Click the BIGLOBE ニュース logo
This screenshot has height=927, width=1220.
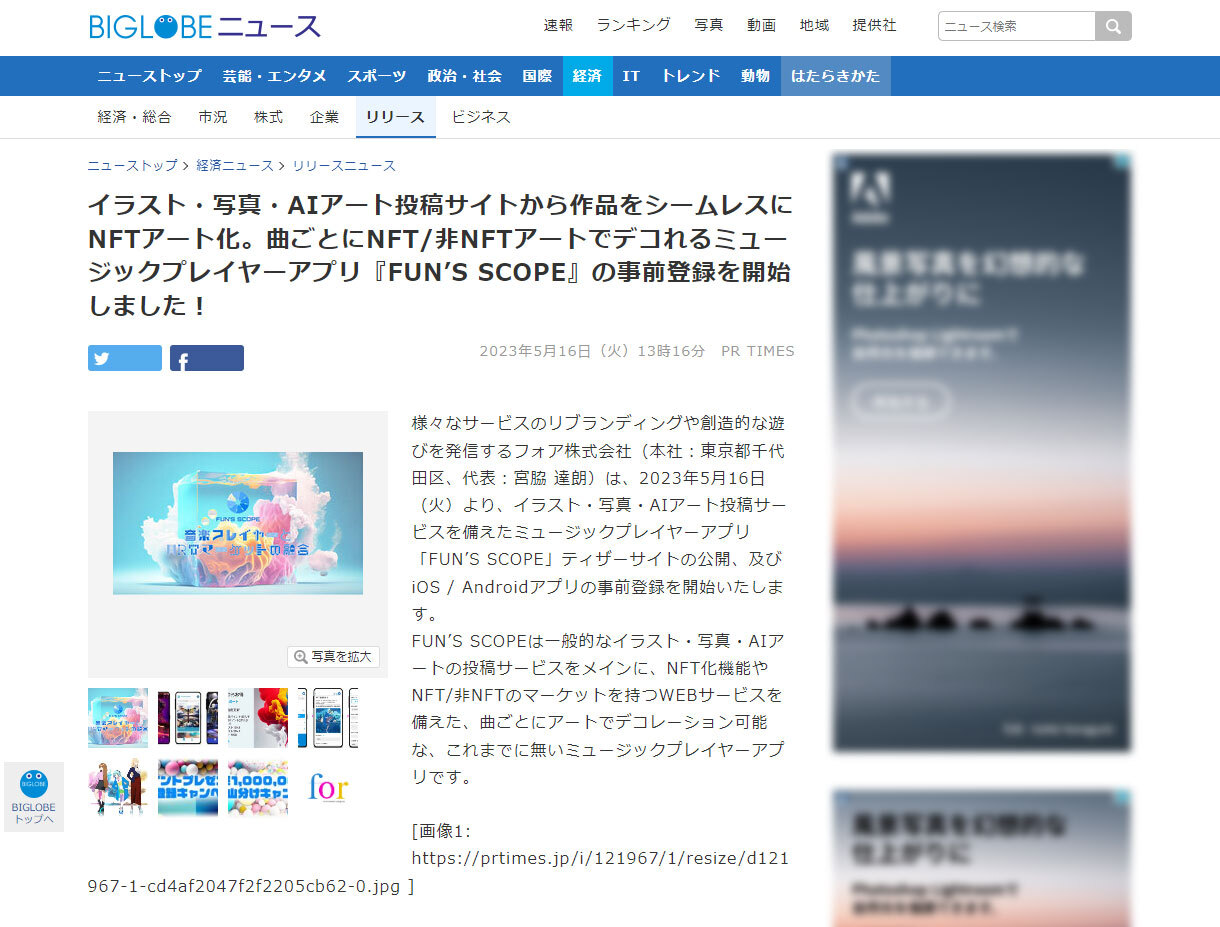point(204,25)
